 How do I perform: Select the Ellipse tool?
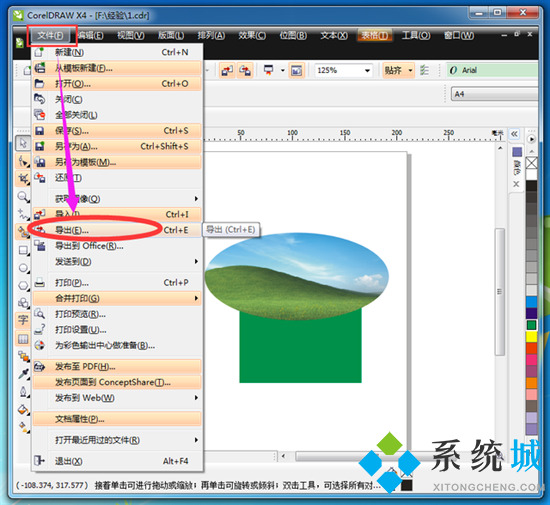pos(23,268)
